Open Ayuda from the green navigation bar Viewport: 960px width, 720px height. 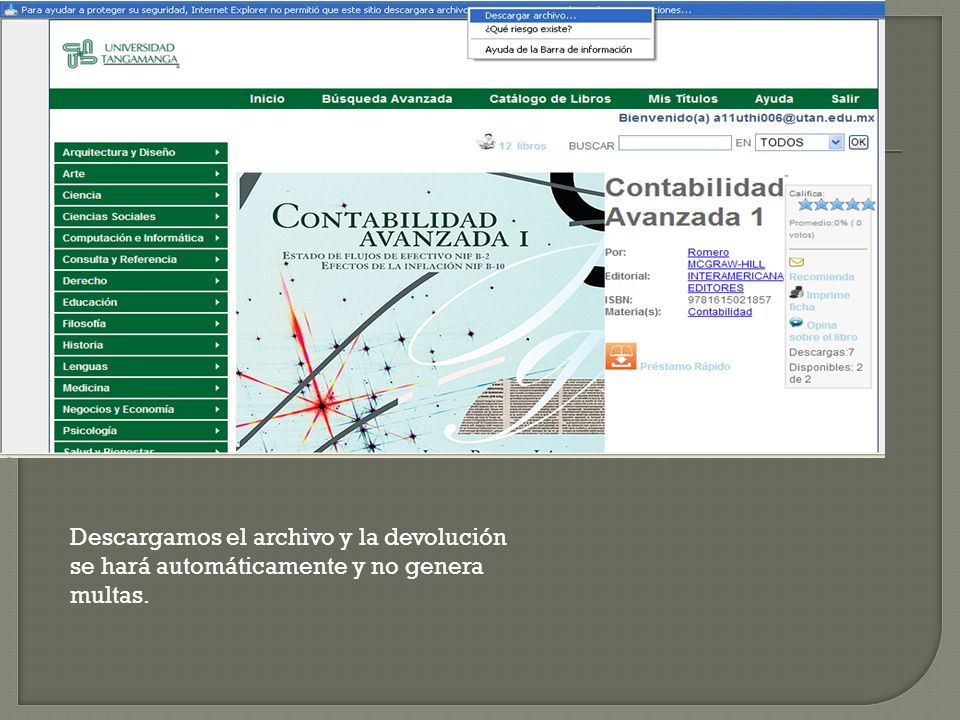point(774,99)
